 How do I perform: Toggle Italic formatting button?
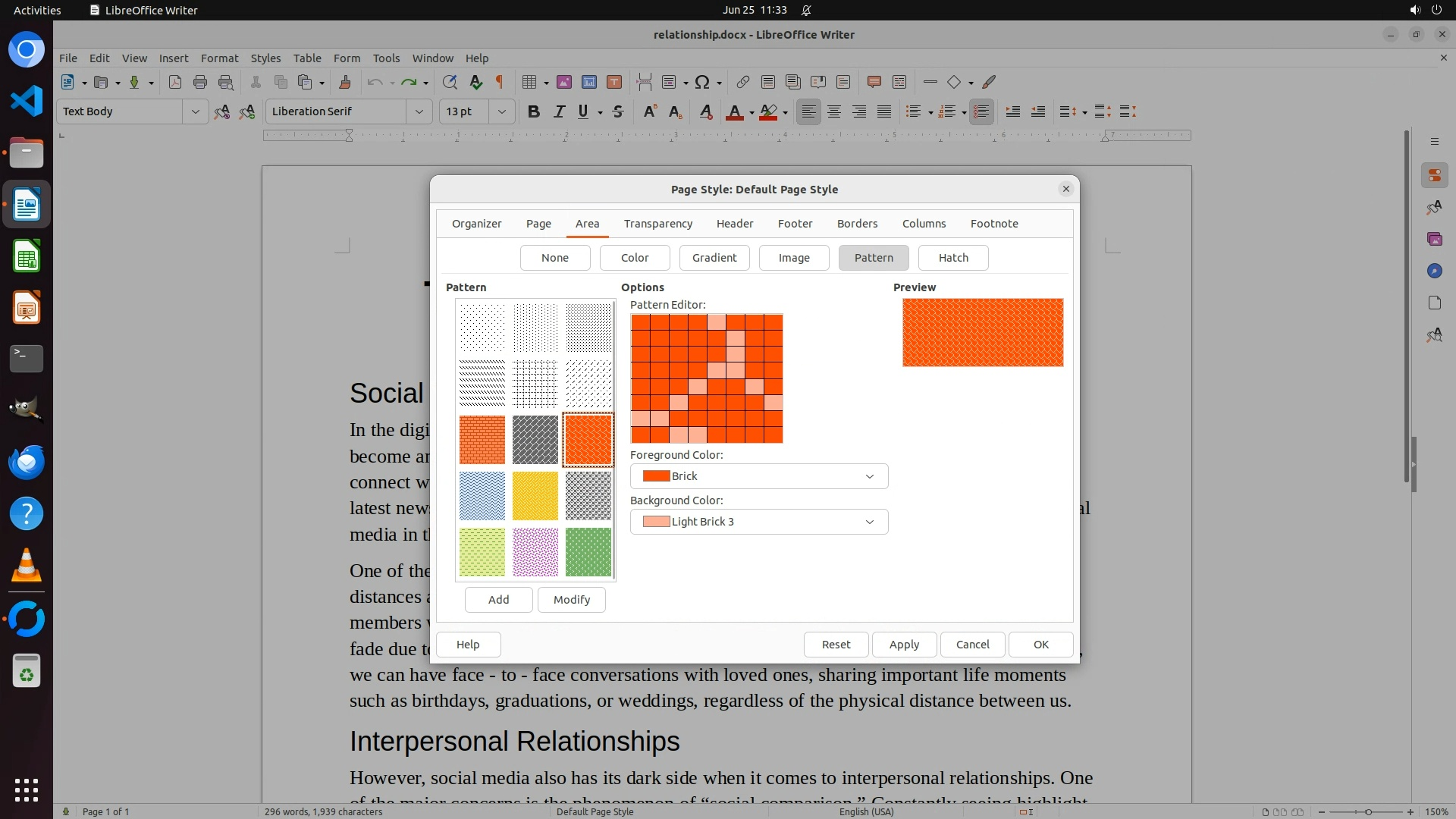pyautogui.click(x=559, y=111)
